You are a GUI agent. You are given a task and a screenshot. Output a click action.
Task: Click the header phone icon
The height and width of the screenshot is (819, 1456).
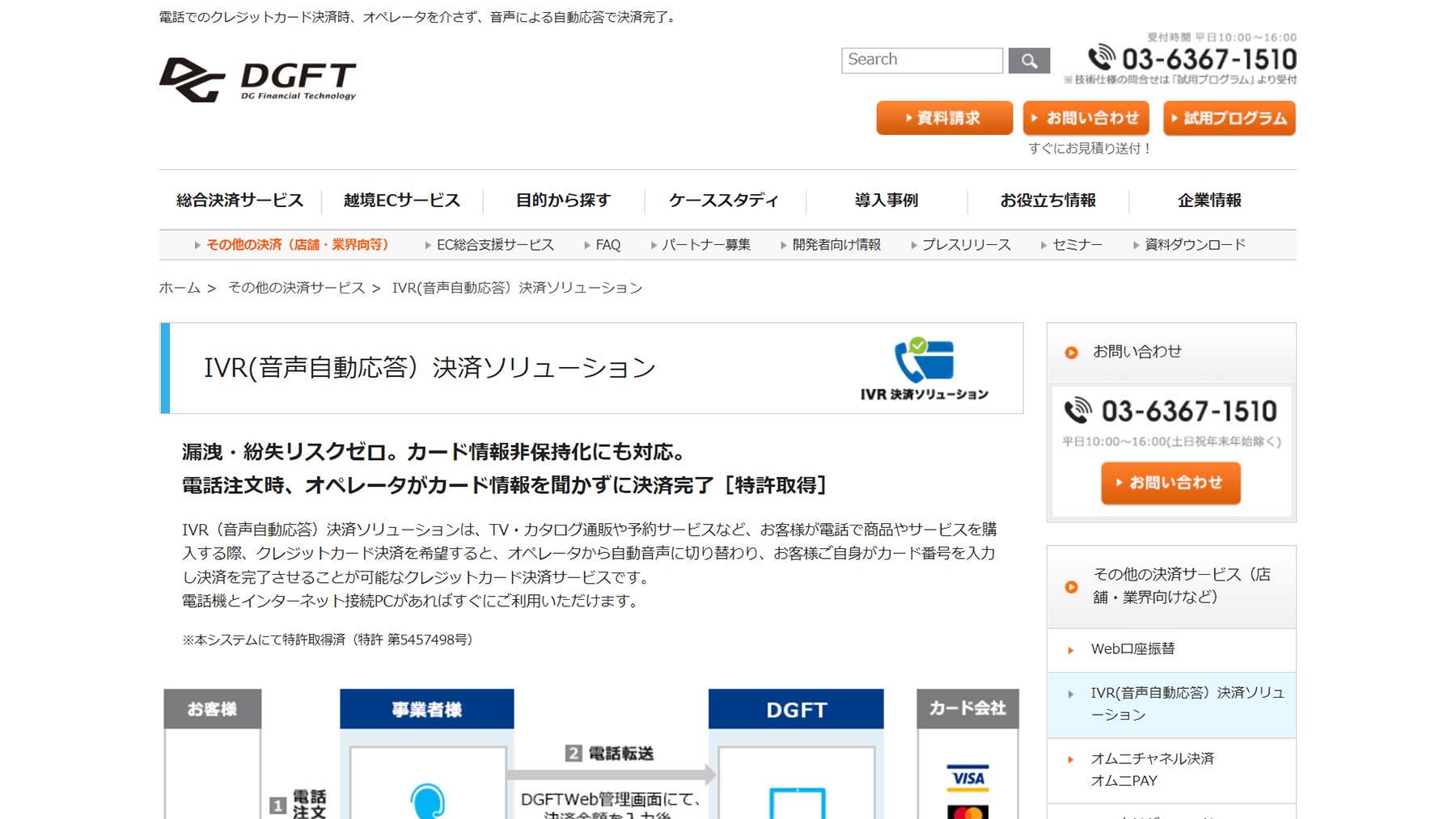click(x=1102, y=58)
